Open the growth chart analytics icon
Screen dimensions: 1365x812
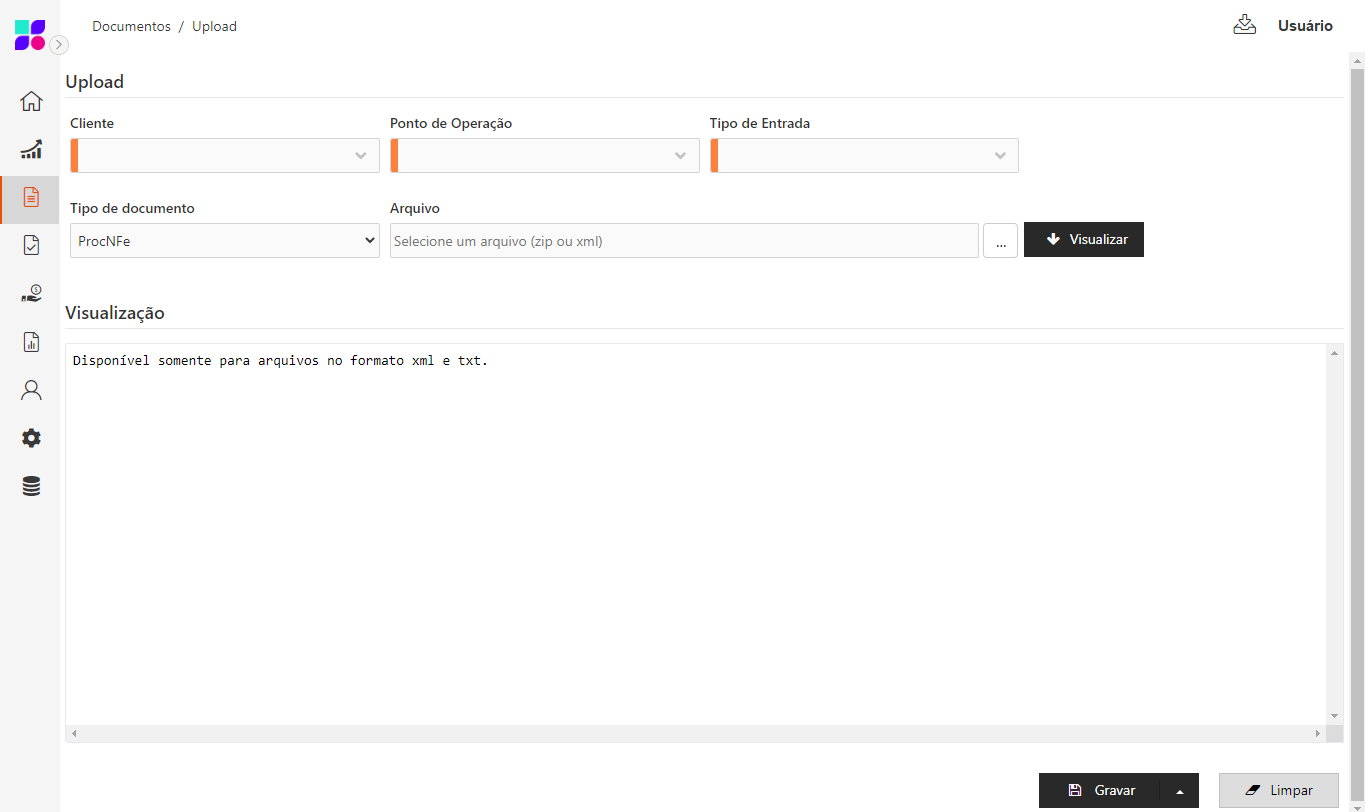click(x=31, y=150)
